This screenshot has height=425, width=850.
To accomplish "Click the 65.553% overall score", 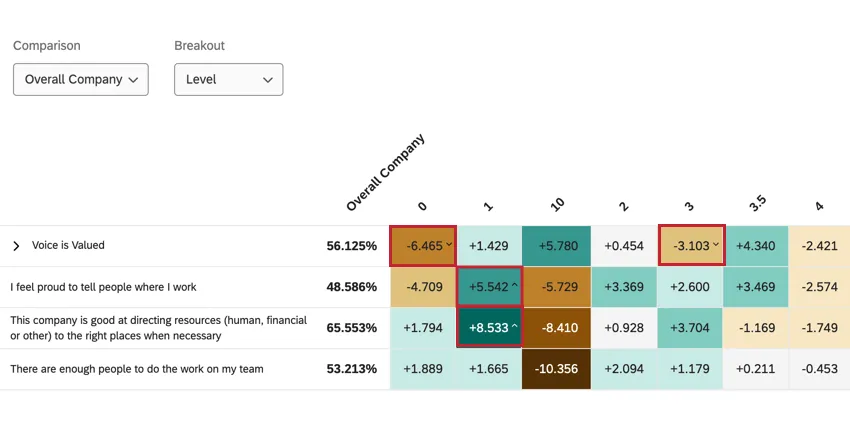I will point(351,328).
